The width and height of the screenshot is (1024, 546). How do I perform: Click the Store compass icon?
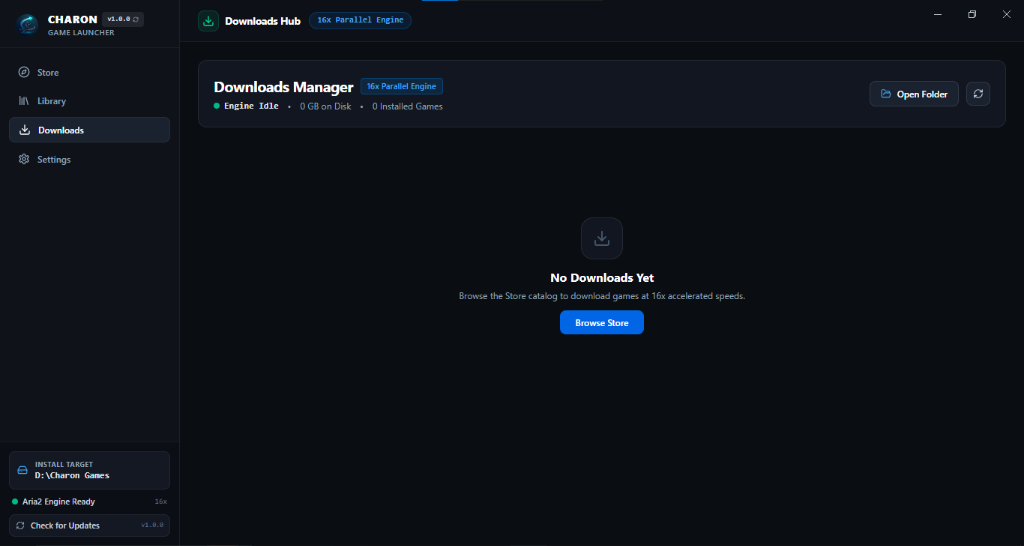coord(24,72)
